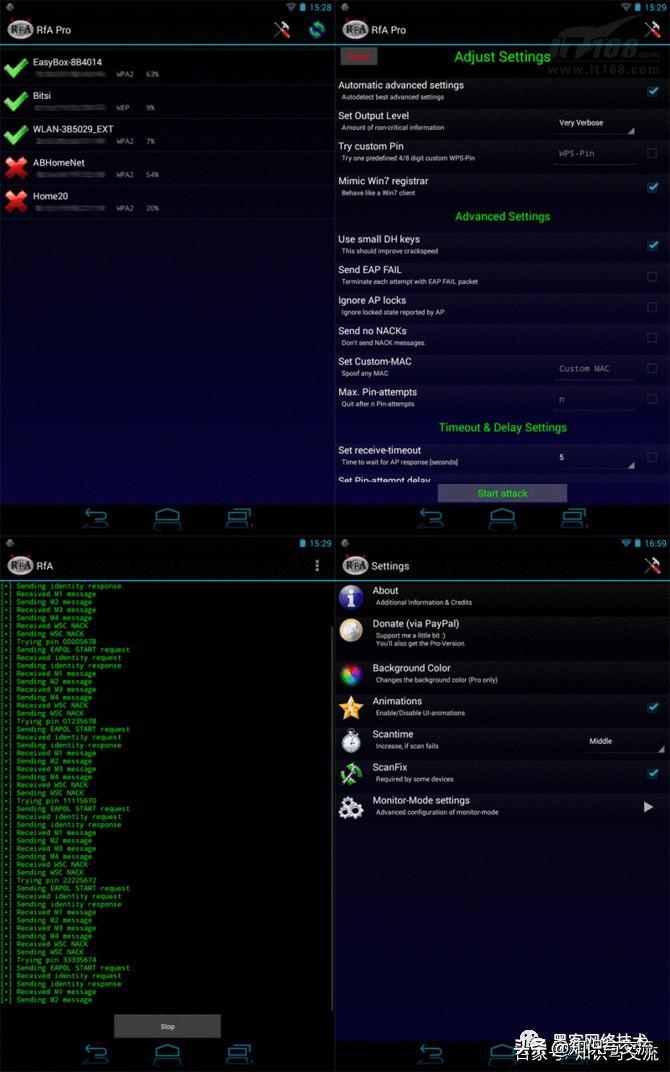Open Scantime Middle dropdown
The width and height of the screenshot is (670, 1072).
[x=624, y=742]
